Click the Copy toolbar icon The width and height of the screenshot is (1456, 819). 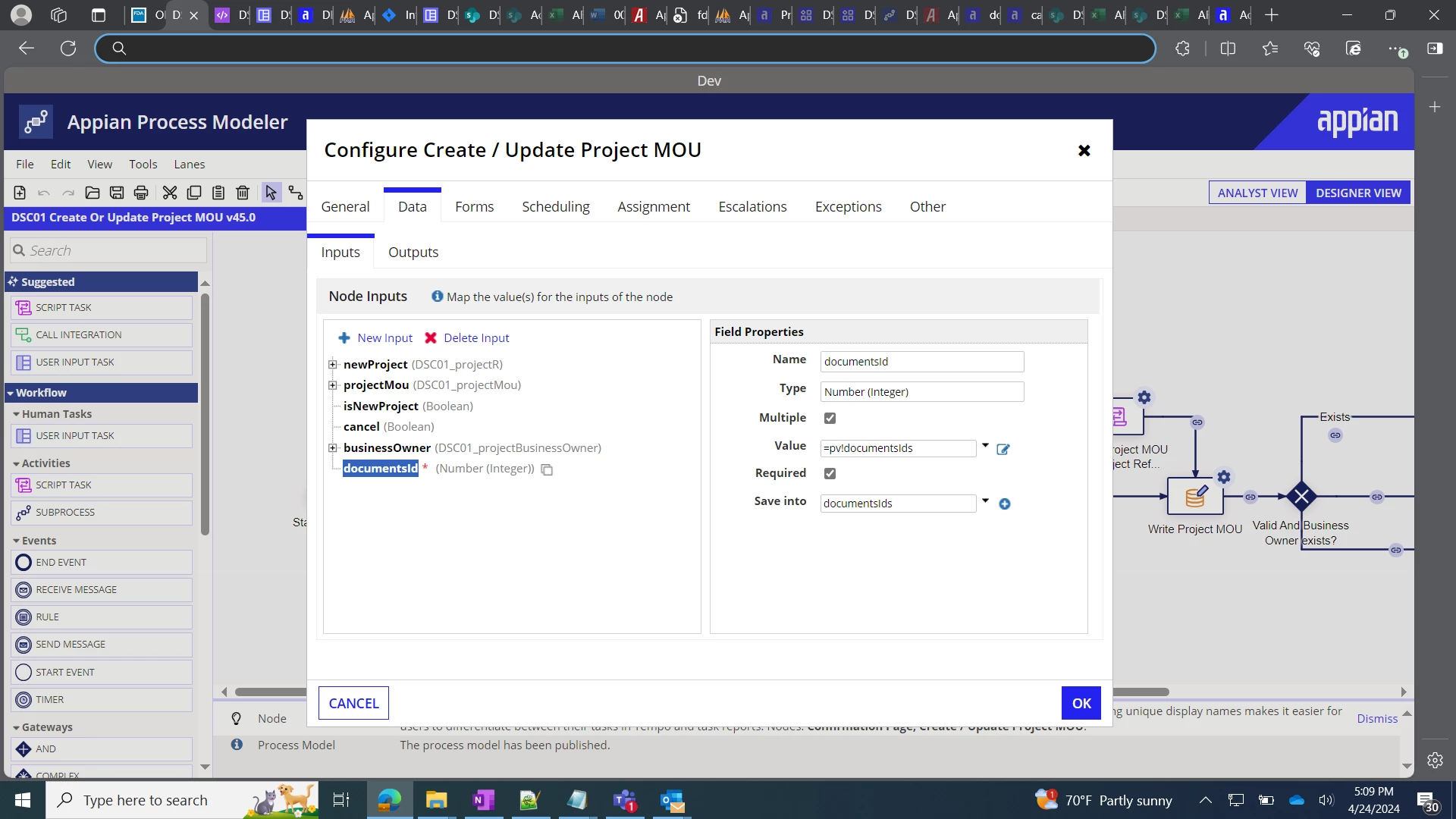coord(194,193)
